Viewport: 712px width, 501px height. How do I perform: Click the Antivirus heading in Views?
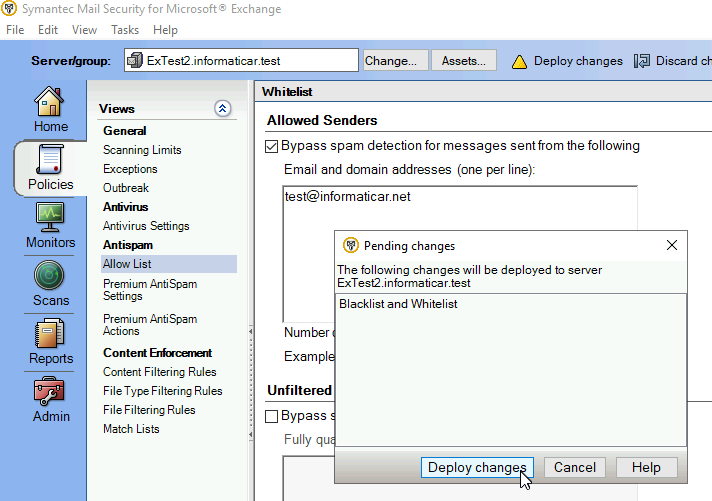[125, 207]
